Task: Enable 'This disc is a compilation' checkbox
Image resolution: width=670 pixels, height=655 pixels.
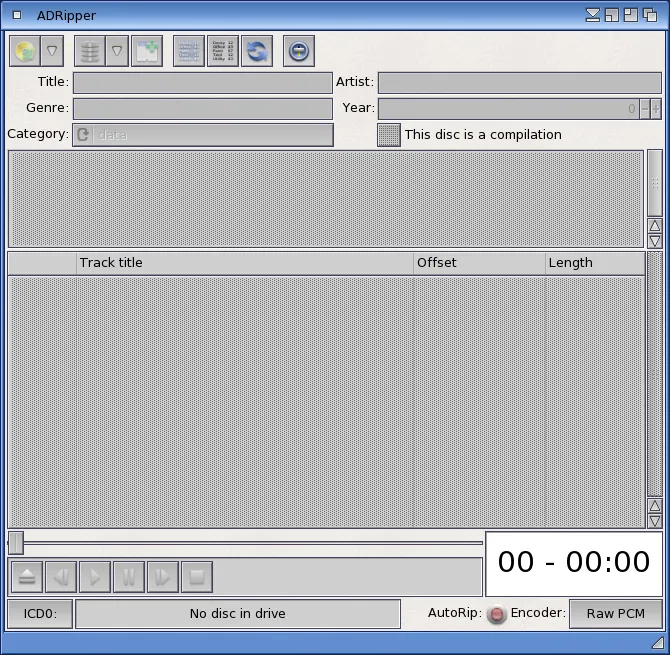Action: coord(388,135)
